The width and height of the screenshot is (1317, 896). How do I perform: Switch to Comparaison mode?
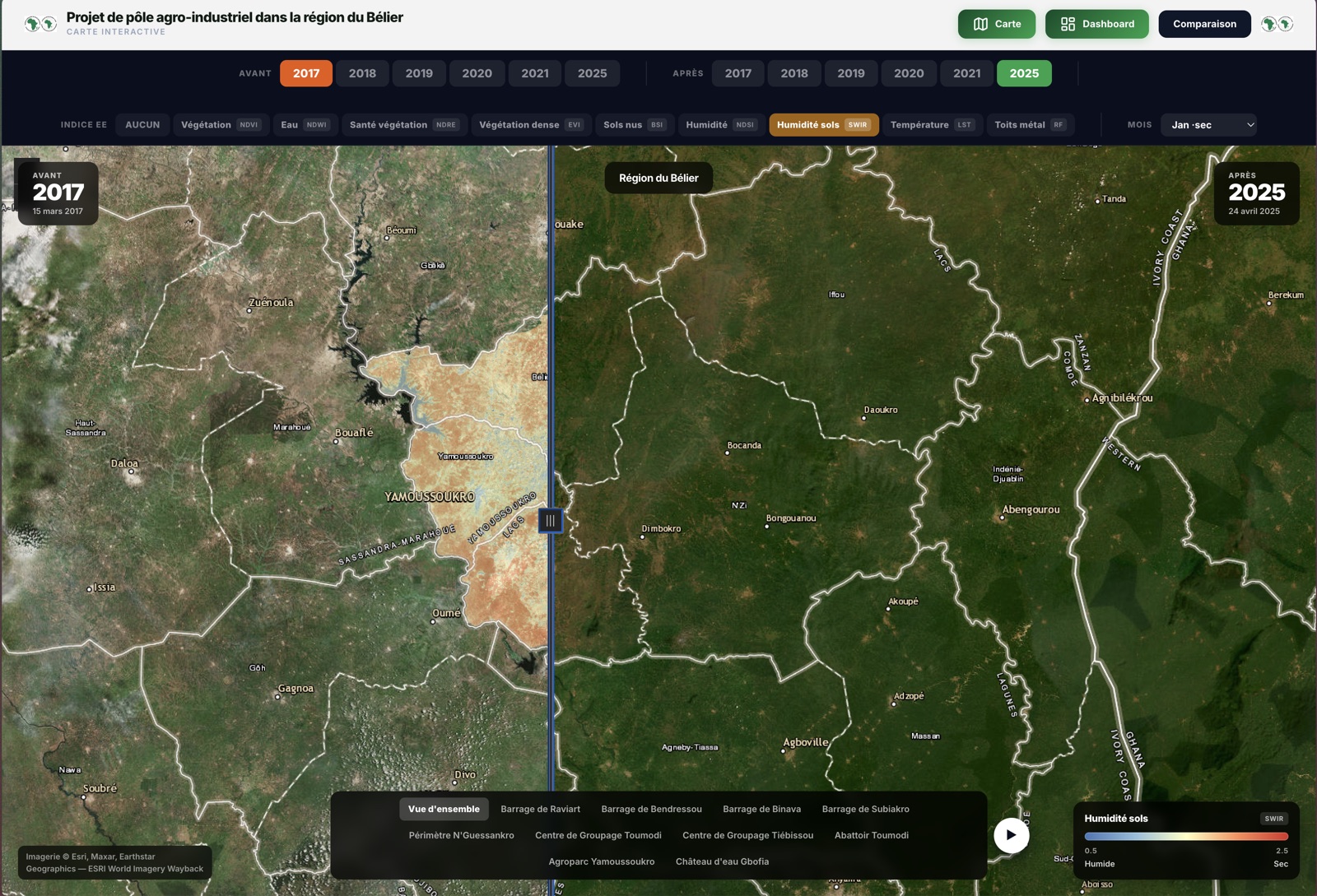(x=1204, y=24)
